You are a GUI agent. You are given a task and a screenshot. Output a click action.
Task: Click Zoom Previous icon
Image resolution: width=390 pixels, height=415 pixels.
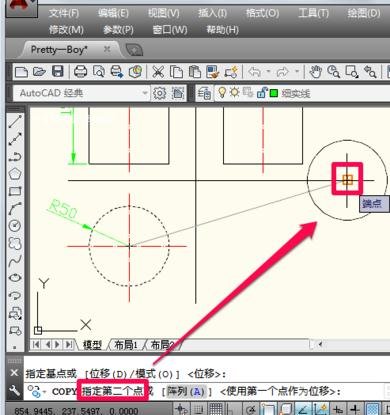tap(370, 72)
